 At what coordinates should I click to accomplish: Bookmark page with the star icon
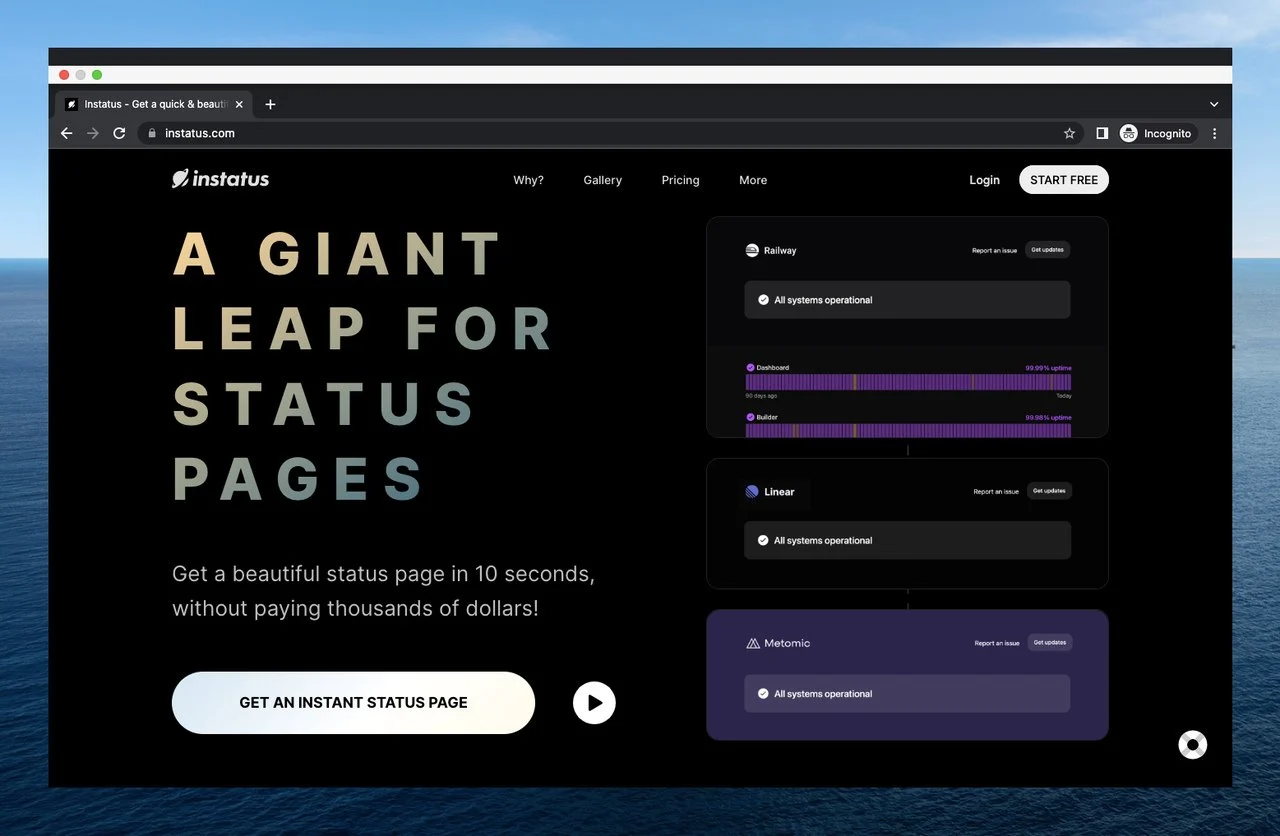[1069, 133]
